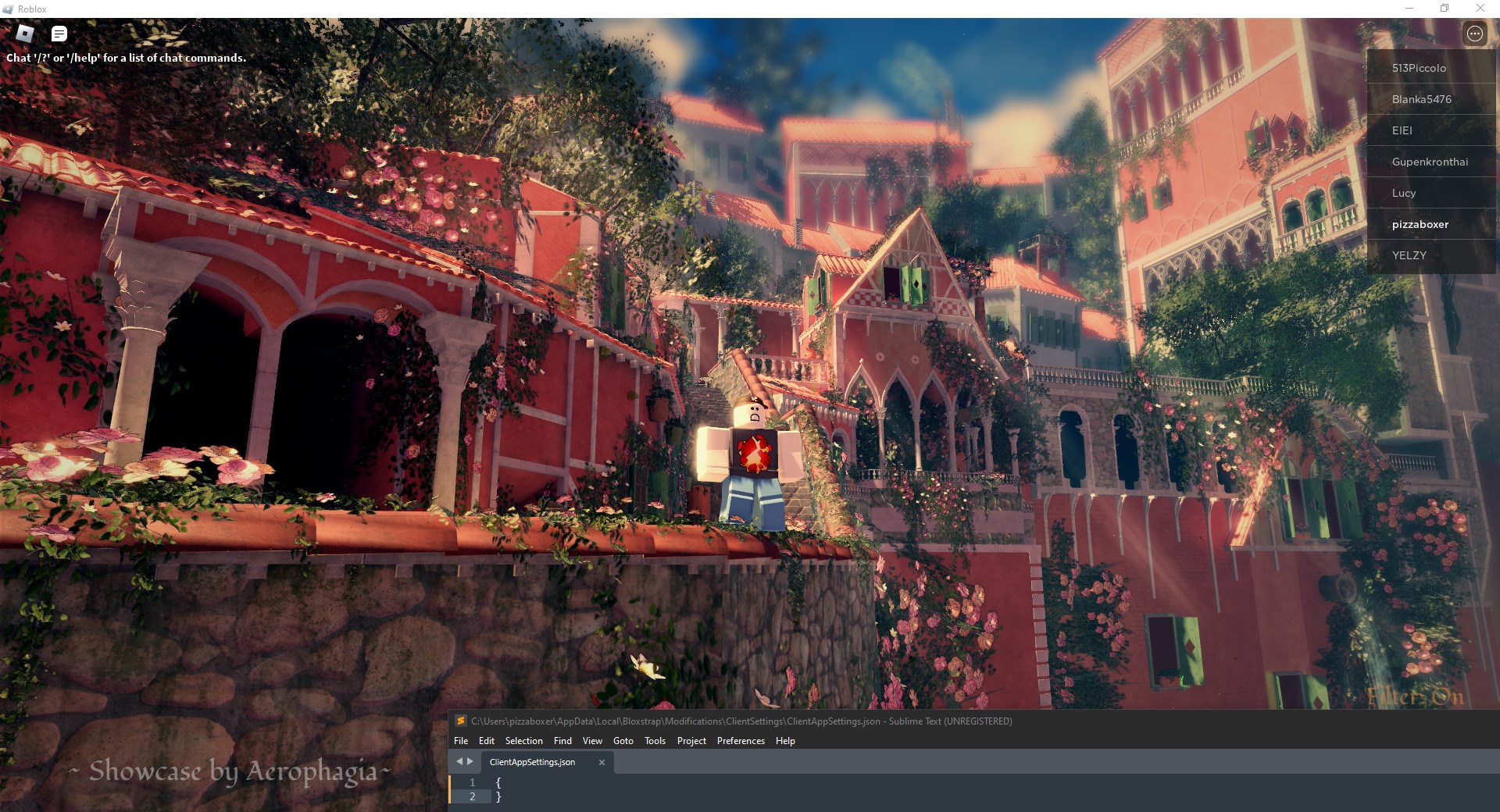
Task: Restore down the Roblox window
Action: [1445, 9]
